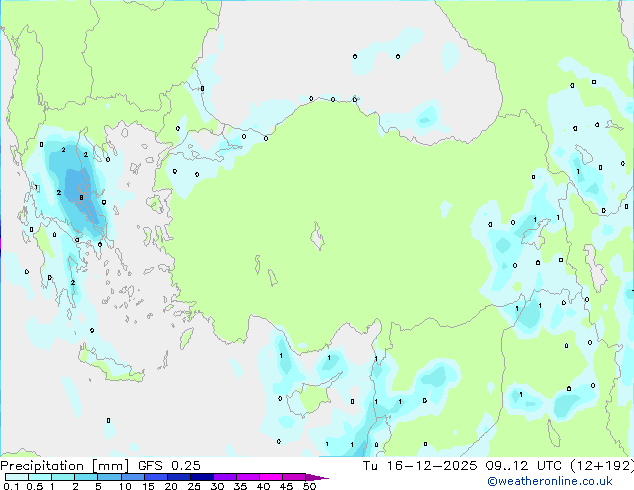Click the '09..12 UTC' time text
This screenshot has width=634, height=490.
click(524, 466)
